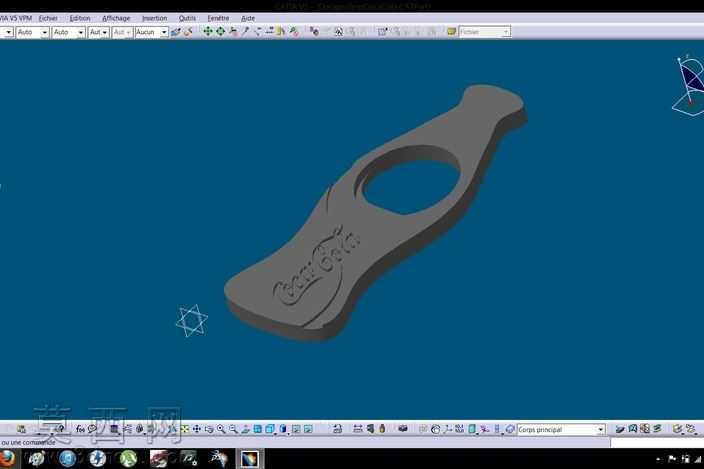Click the Fit All In icon
The height and width of the screenshot is (469, 704).
tap(185, 429)
